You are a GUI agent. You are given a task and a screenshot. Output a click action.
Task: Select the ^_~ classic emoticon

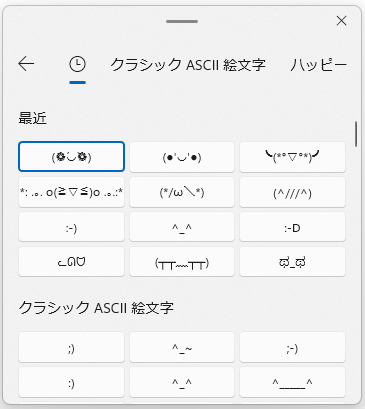pos(182,347)
